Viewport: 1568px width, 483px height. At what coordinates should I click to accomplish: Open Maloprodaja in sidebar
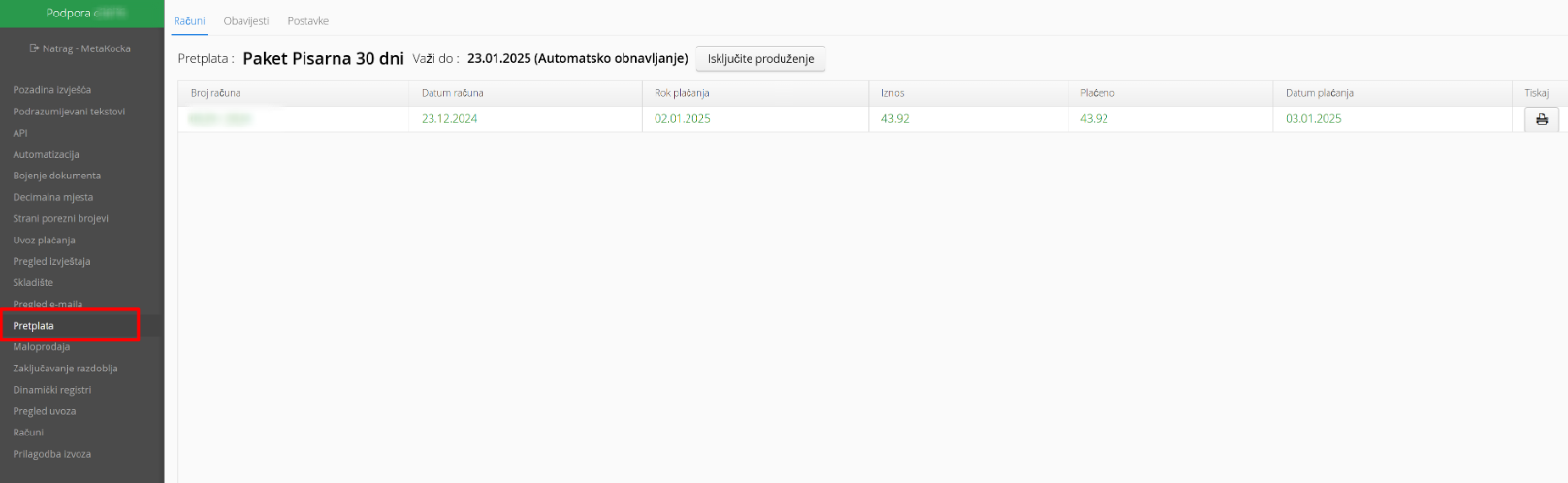tap(42, 346)
